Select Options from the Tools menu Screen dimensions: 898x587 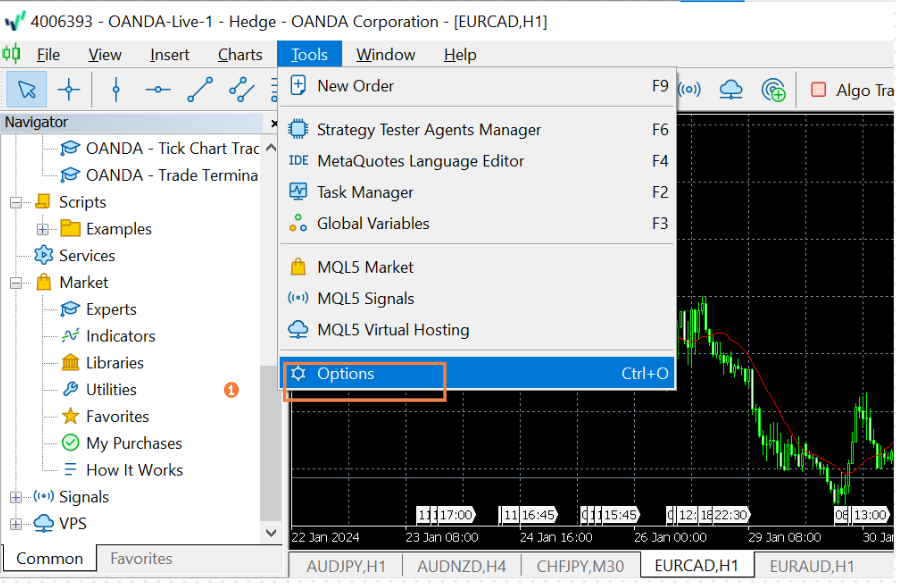[x=345, y=374]
